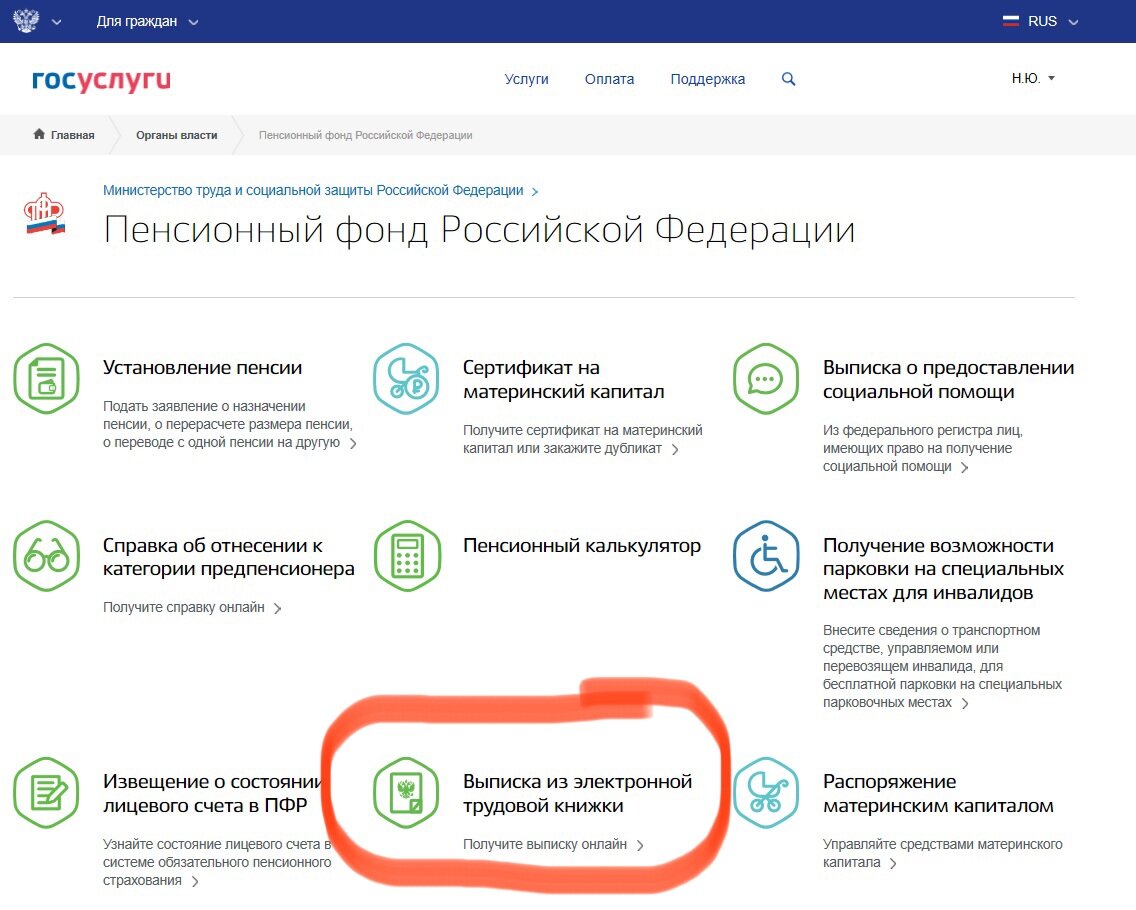Click chevron after 'с одной пенсии на другую'

coord(353,443)
